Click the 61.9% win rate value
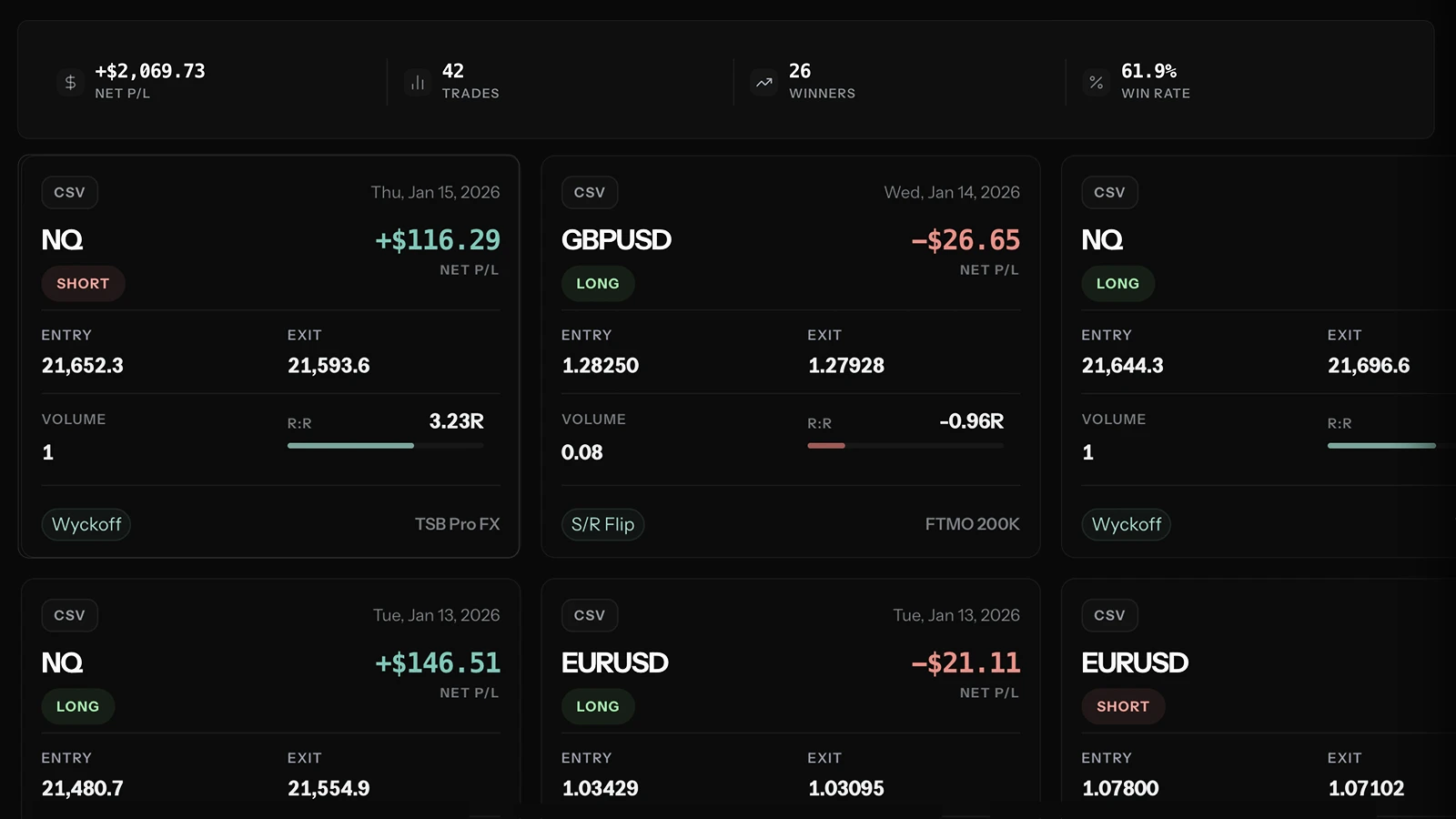This screenshot has width=1456, height=819. (x=1149, y=71)
